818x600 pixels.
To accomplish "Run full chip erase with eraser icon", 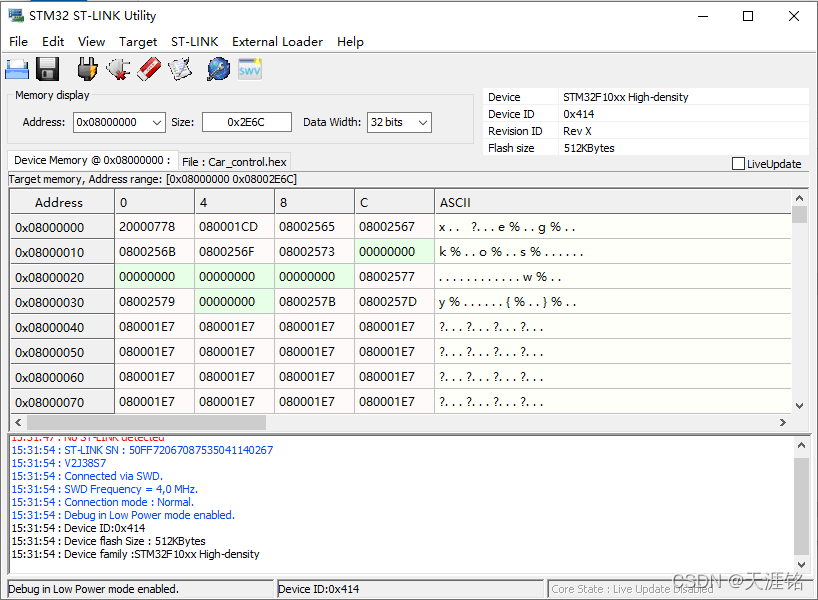I will pyautogui.click(x=149, y=69).
